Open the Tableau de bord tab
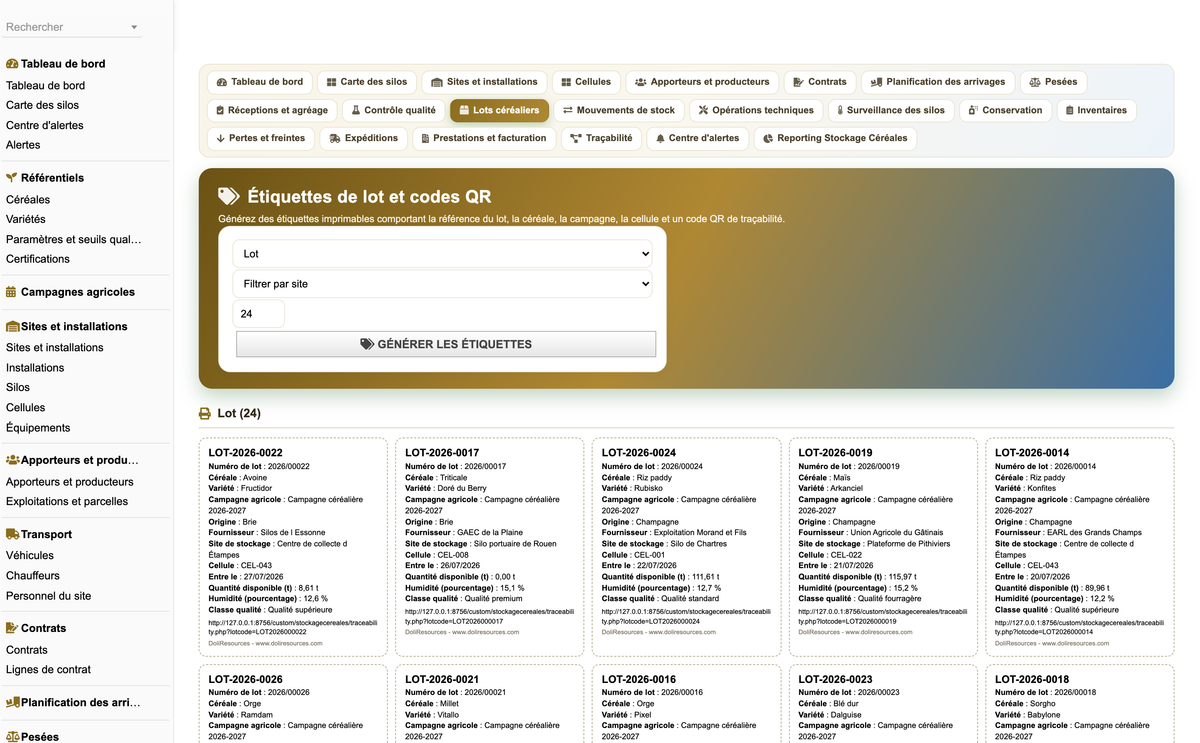This screenshot has height=743, width=1200. (x=260, y=82)
